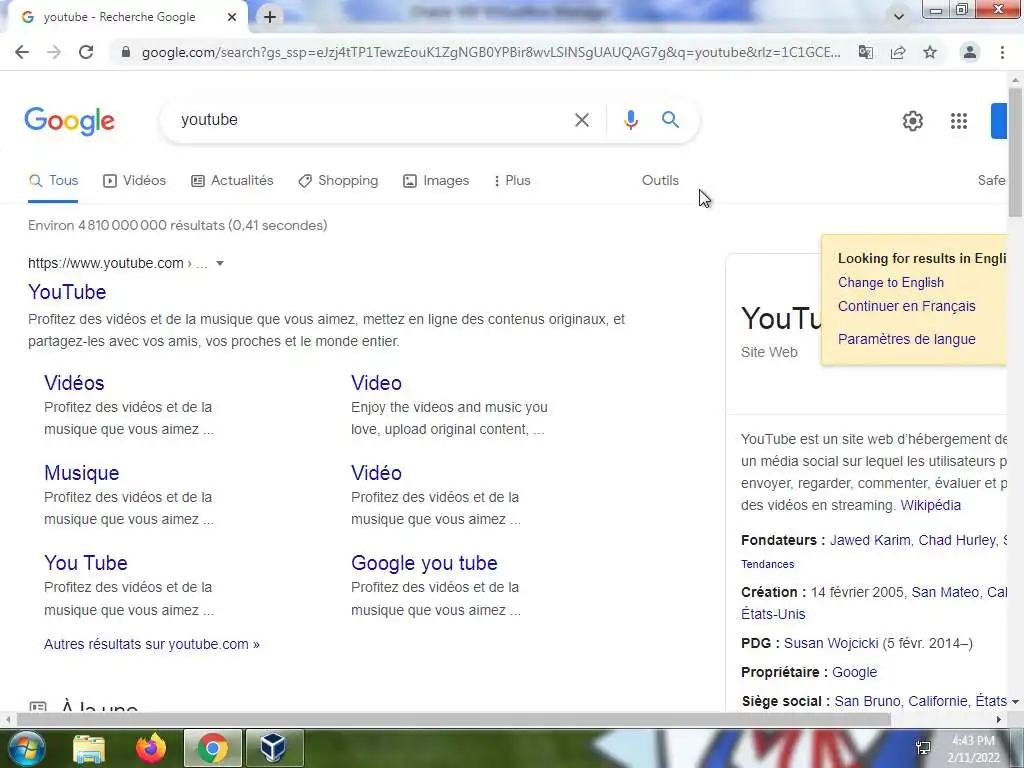Image resolution: width=1024 pixels, height=768 pixels.
Task: Click San Mateo link
Action: click(x=945, y=592)
